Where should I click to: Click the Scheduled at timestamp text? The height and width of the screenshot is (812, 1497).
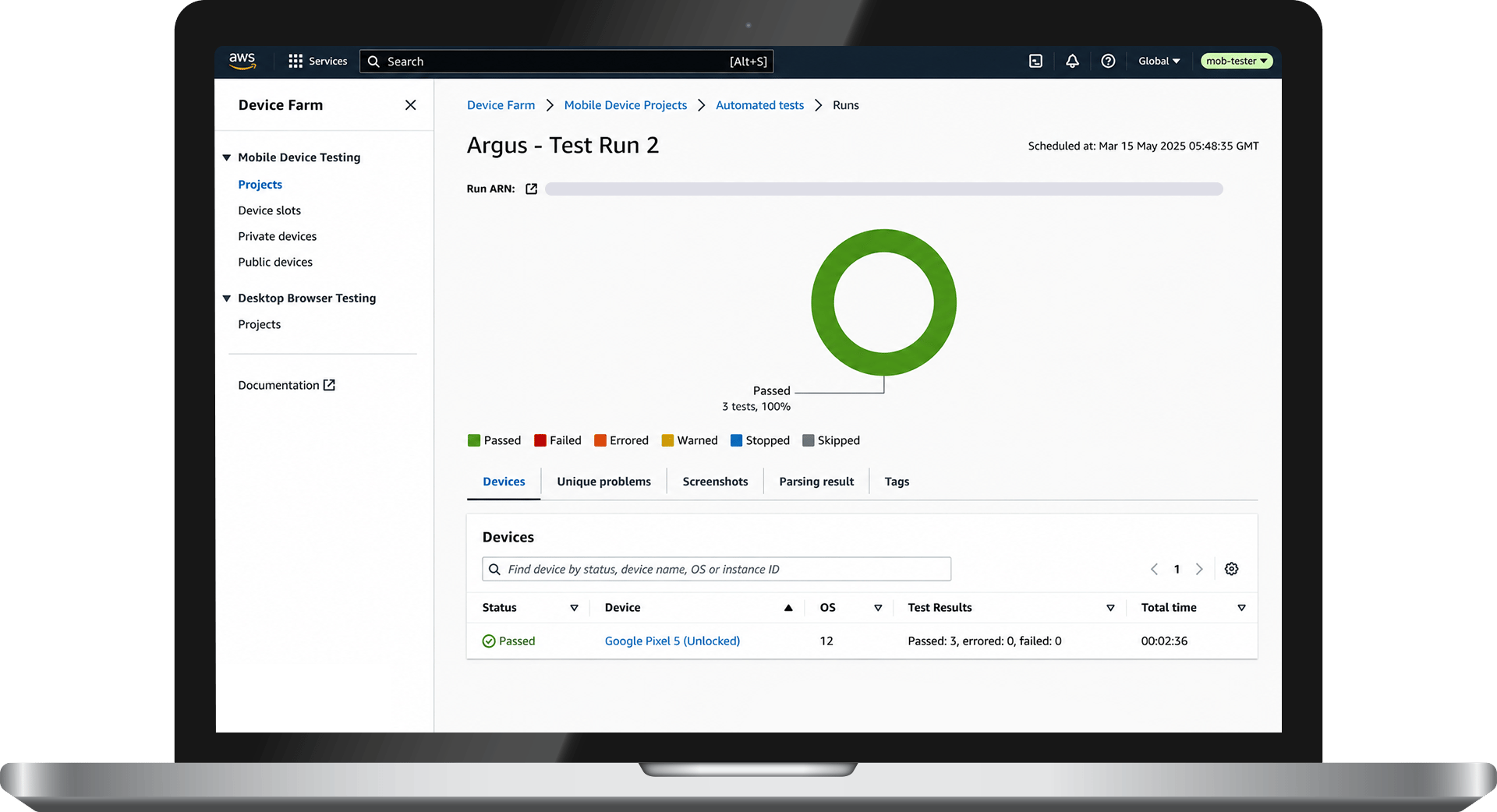tap(1143, 146)
